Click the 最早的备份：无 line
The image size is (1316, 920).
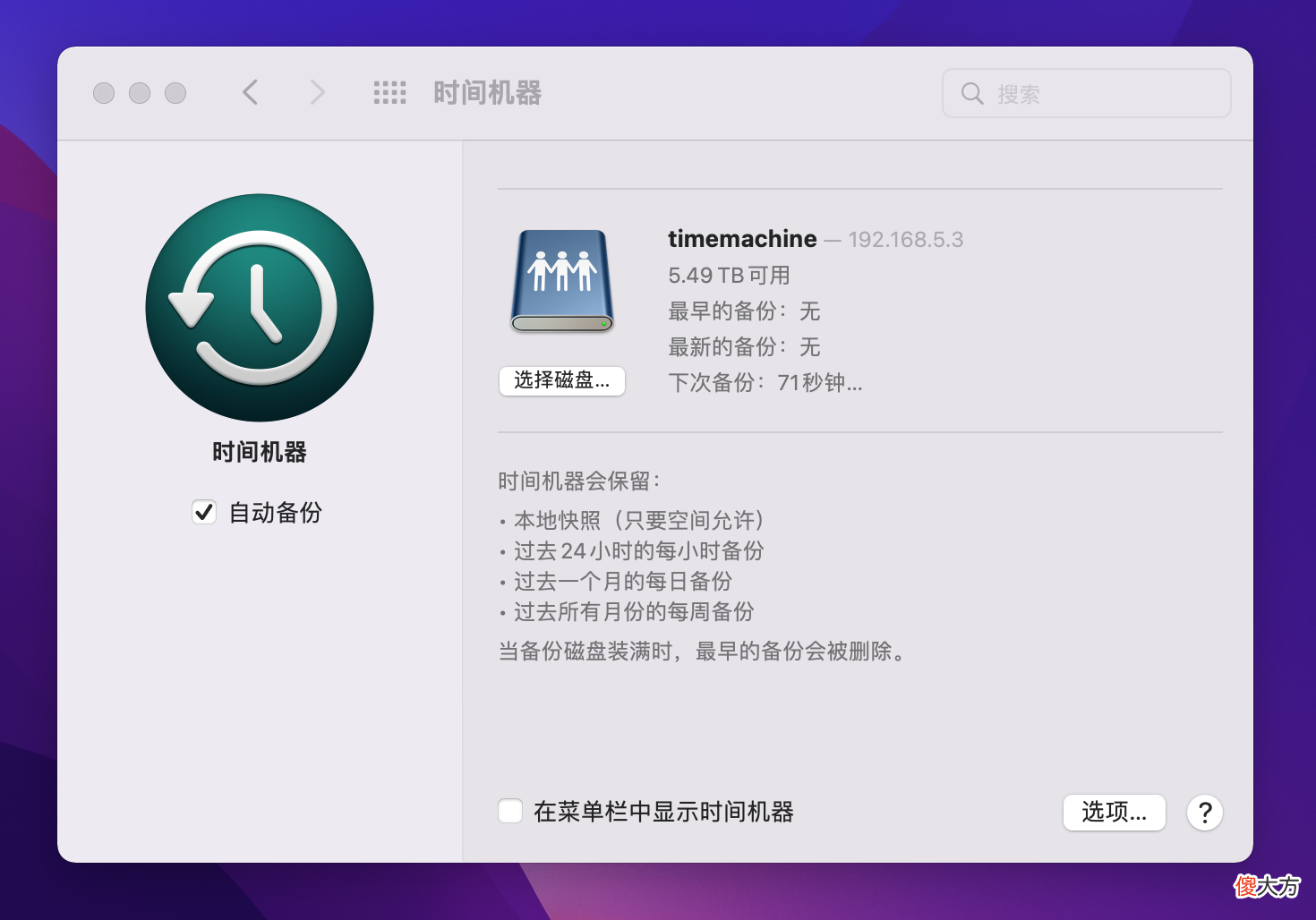click(x=744, y=311)
